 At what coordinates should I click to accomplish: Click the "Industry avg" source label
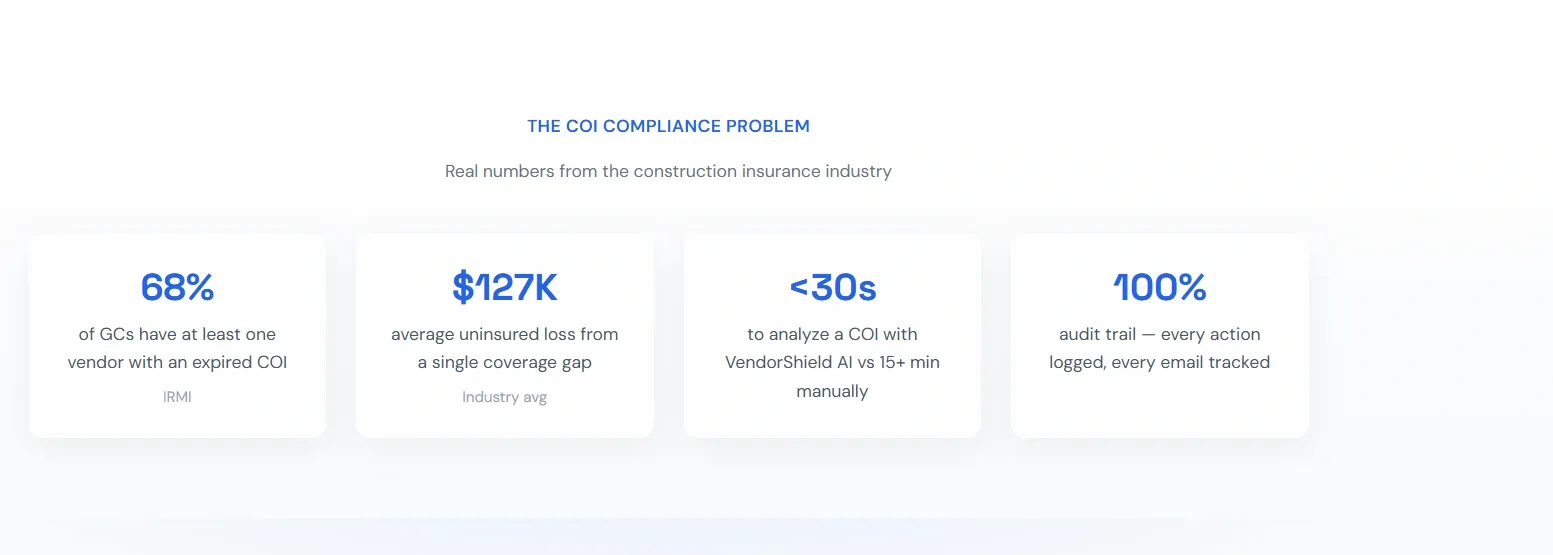click(x=504, y=397)
